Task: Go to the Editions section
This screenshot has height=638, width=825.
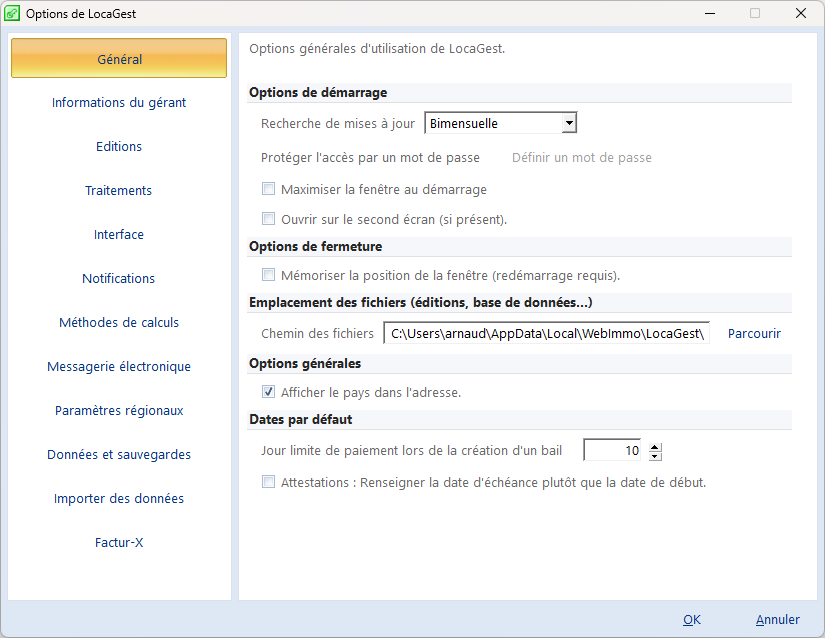Action: pyautogui.click(x=119, y=146)
